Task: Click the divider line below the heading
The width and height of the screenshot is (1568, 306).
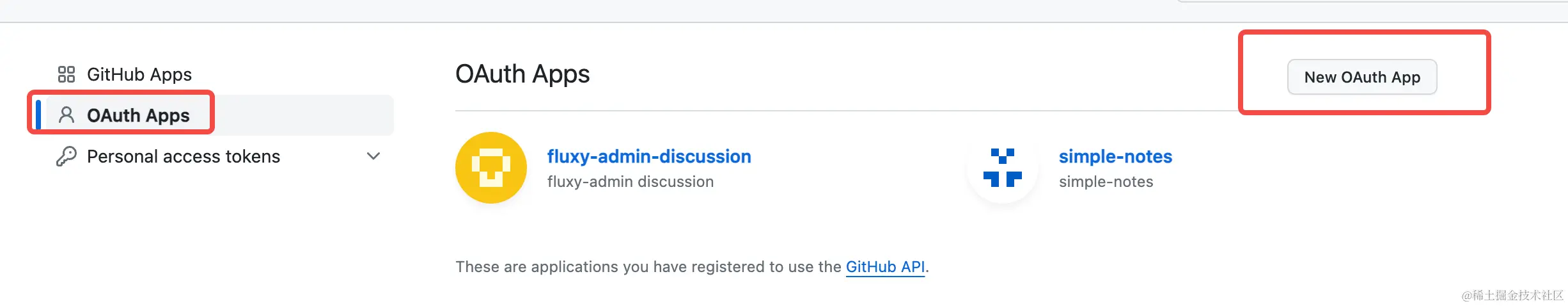Action: click(831, 111)
